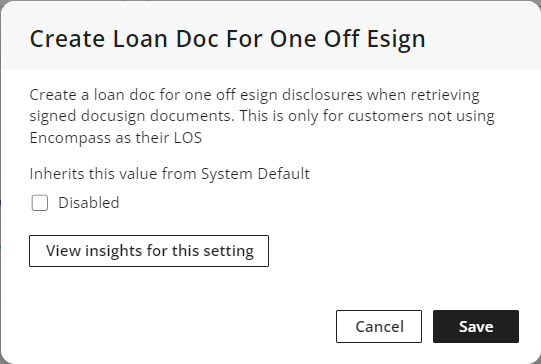The width and height of the screenshot is (541, 364).
Task: Click the System Default text in the inheritance note
Action: point(255,174)
